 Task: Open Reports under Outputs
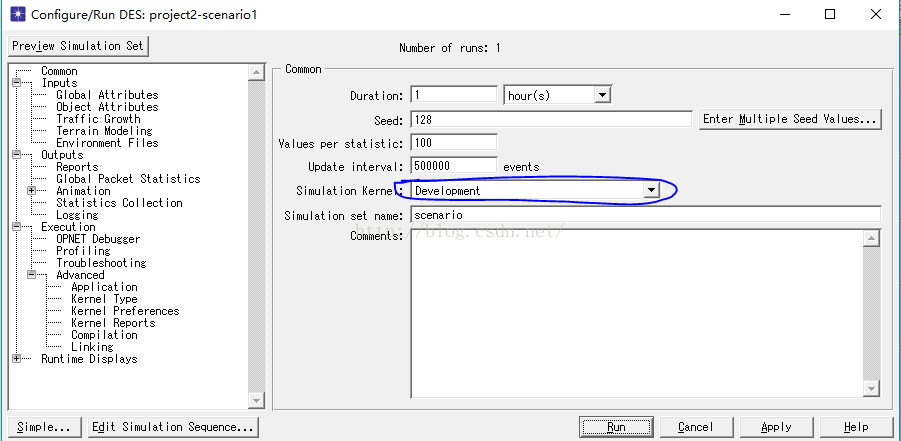click(77, 167)
